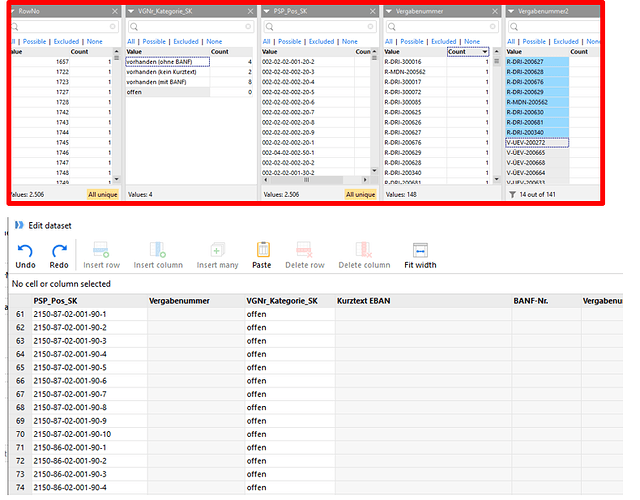Select value 'vorhanden (mit BANF)' in filter list
Screen dimensions: 640x500
(x=161, y=82)
